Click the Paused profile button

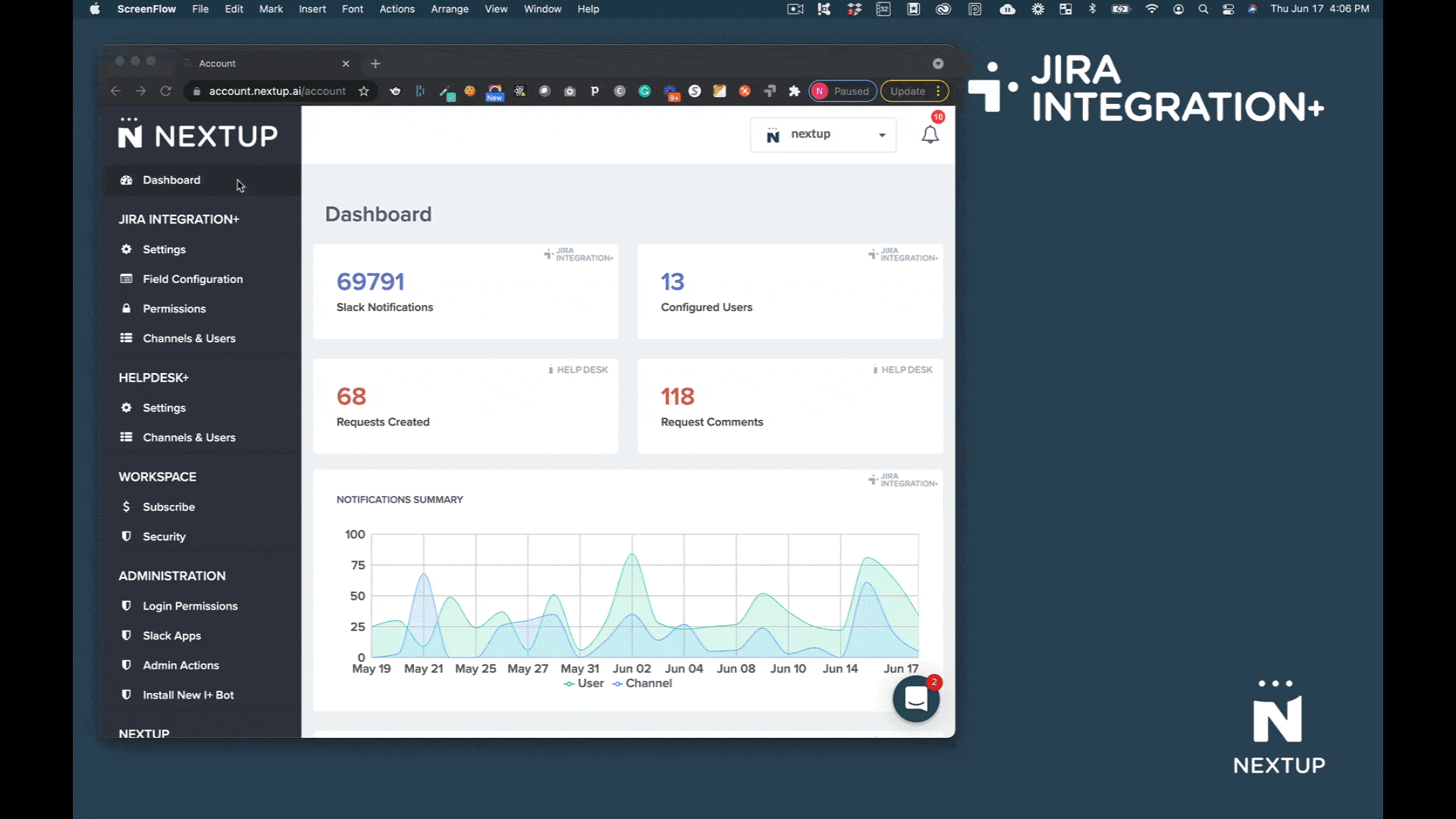[x=843, y=91]
